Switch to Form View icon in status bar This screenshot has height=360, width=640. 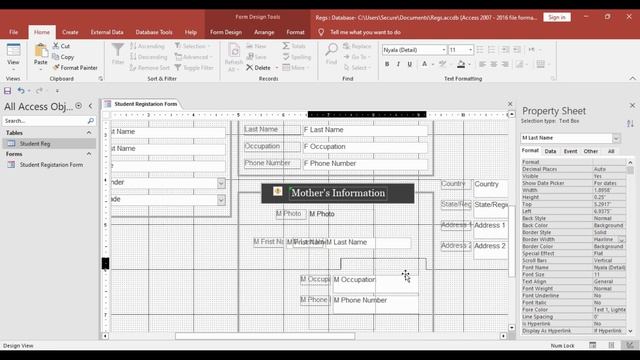click(x=592, y=345)
